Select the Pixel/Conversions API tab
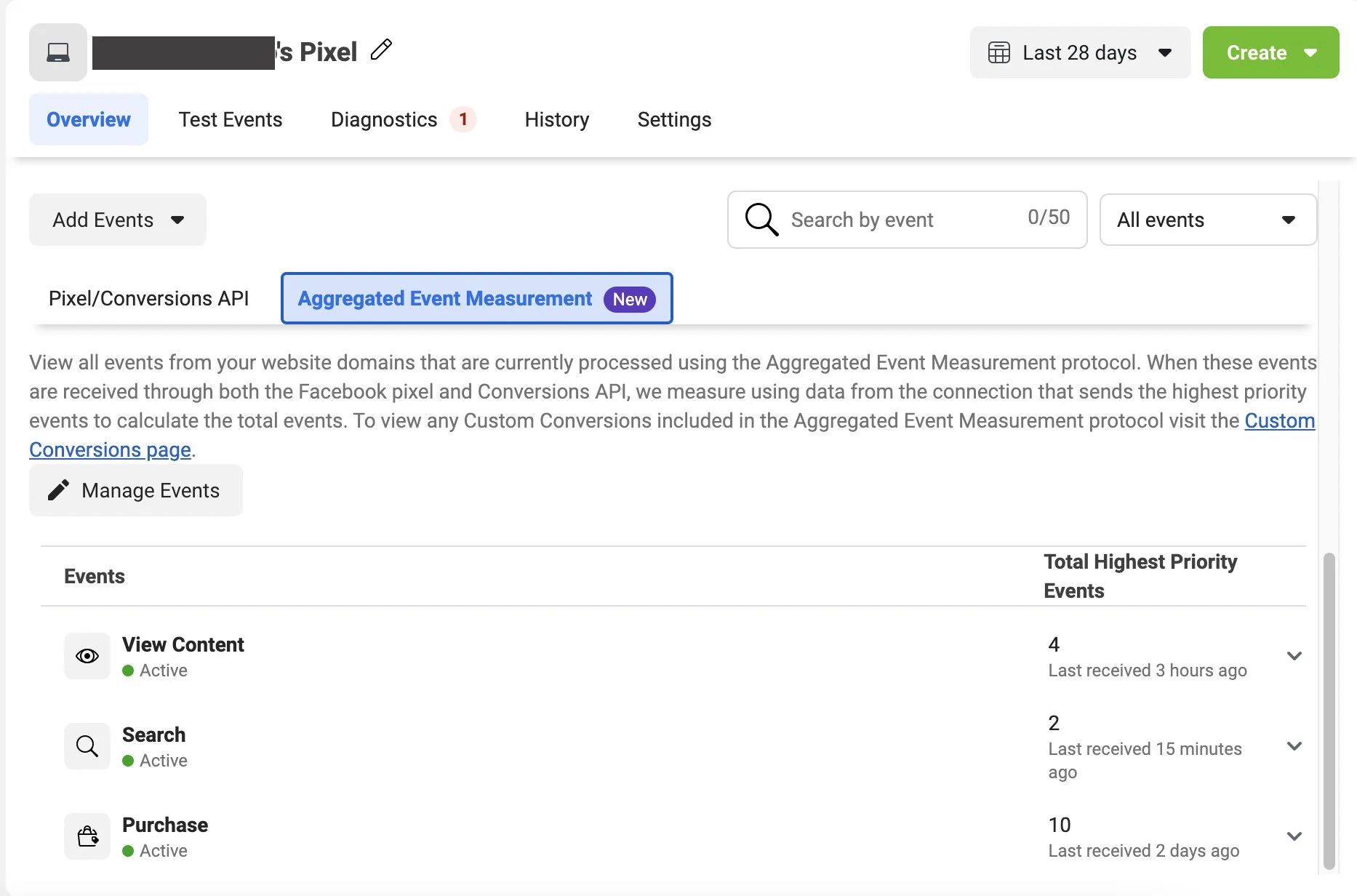Image resolution: width=1357 pixels, height=896 pixels. (x=148, y=298)
